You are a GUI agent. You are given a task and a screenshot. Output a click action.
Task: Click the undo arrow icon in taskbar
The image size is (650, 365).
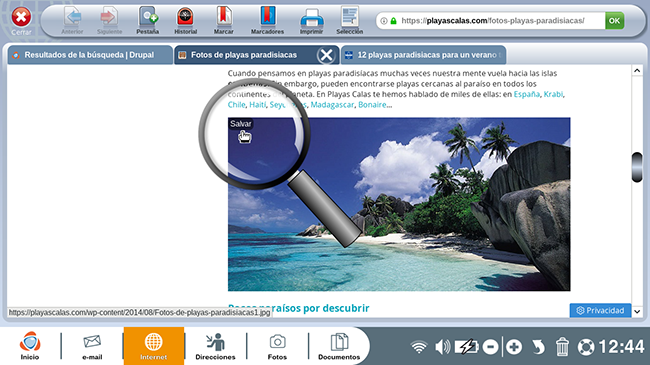538,347
